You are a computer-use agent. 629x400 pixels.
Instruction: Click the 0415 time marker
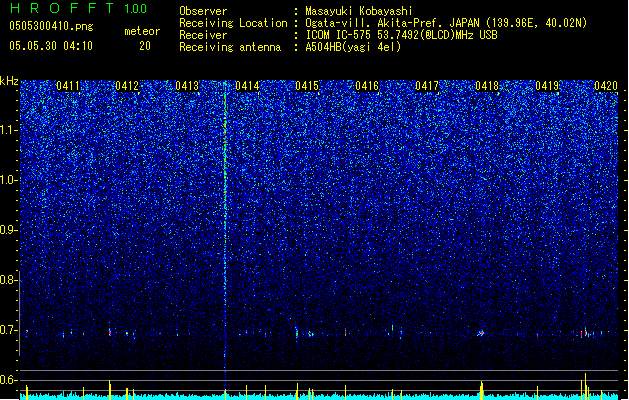coord(307,86)
